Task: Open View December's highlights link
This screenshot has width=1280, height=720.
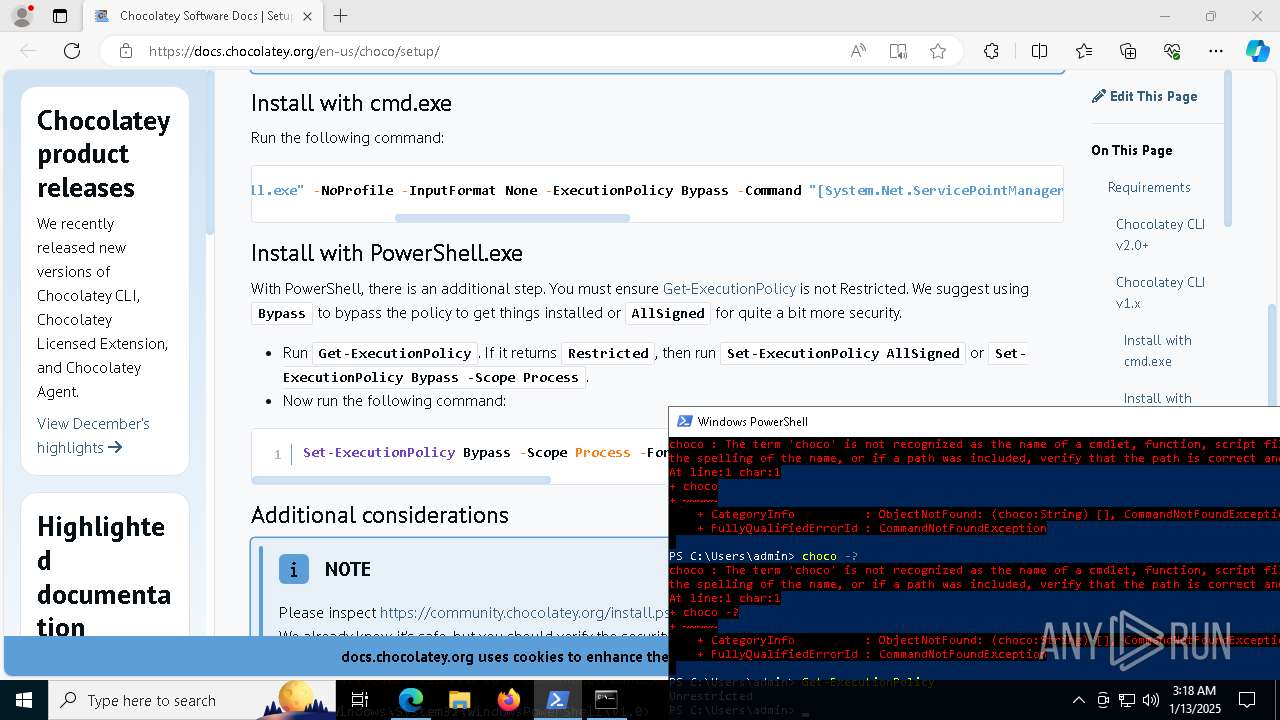Action: pos(93,435)
